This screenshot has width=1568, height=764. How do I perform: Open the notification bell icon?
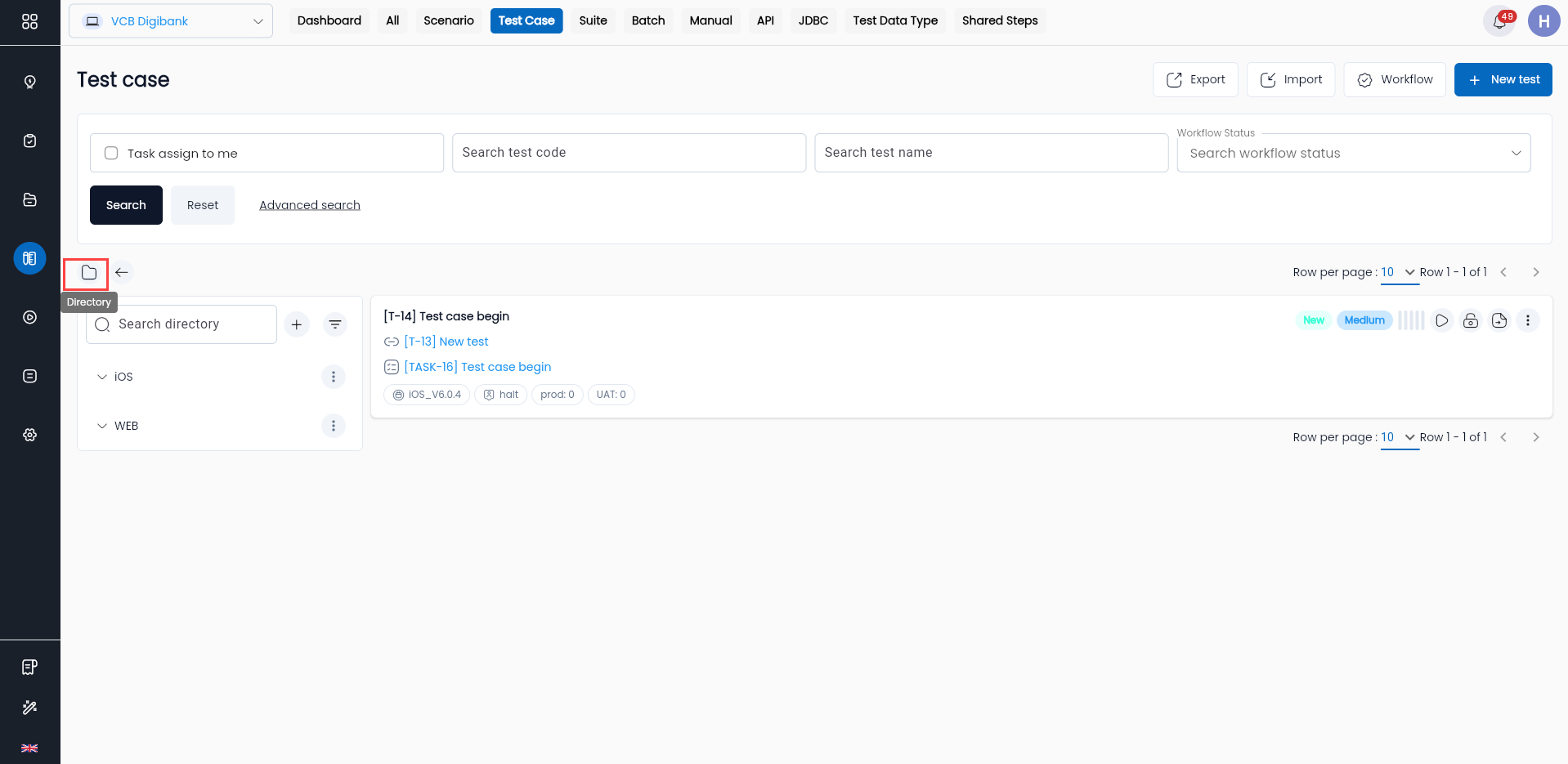point(1499,21)
